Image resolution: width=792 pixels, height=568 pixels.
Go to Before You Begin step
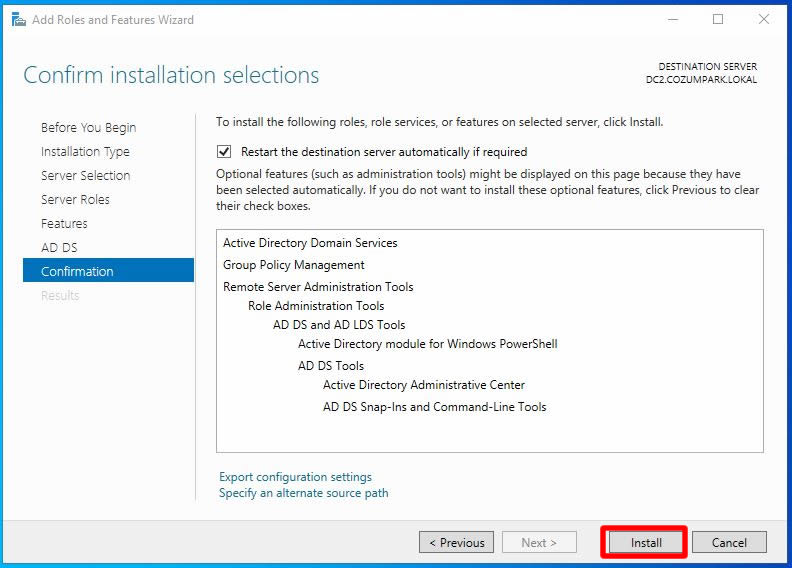[88, 128]
